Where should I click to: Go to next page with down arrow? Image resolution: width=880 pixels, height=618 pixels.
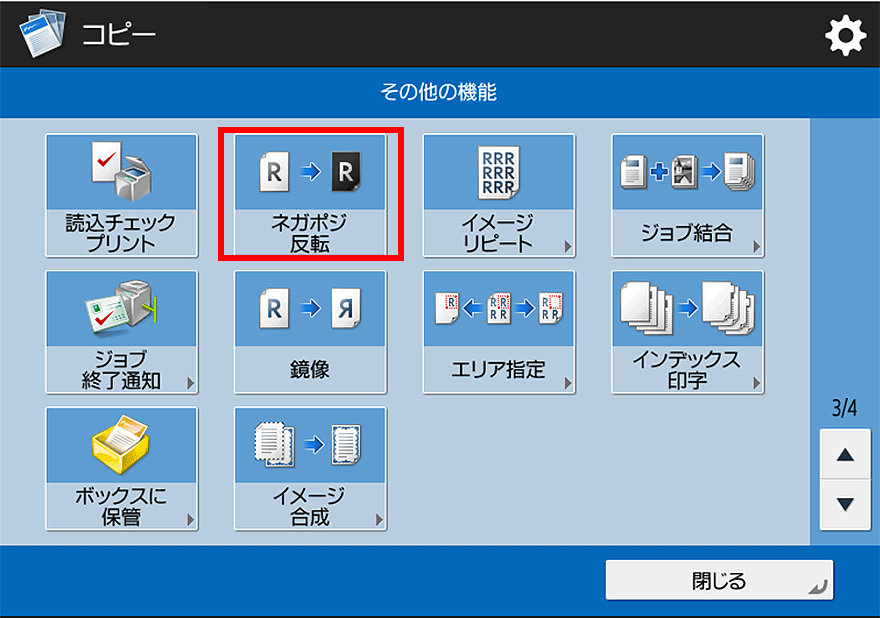(x=845, y=504)
